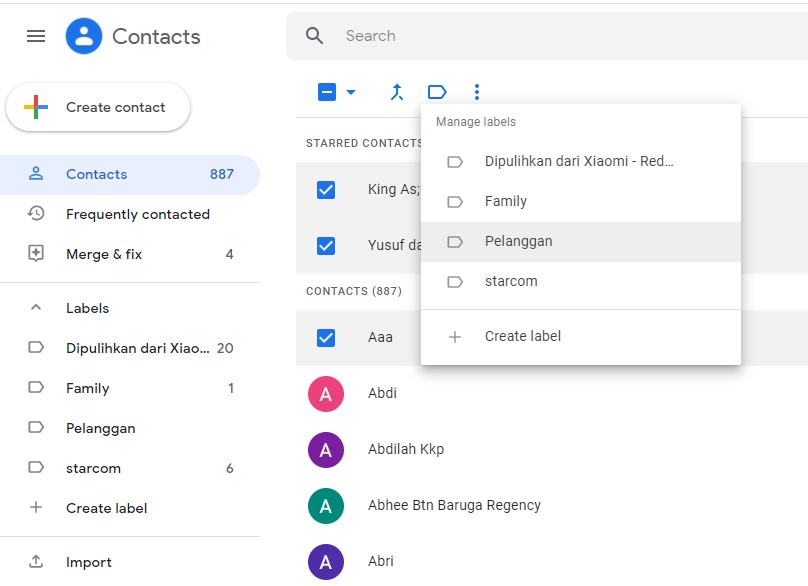
Task: Deselect the Aaa contact checkbox
Action: [326, 337]
